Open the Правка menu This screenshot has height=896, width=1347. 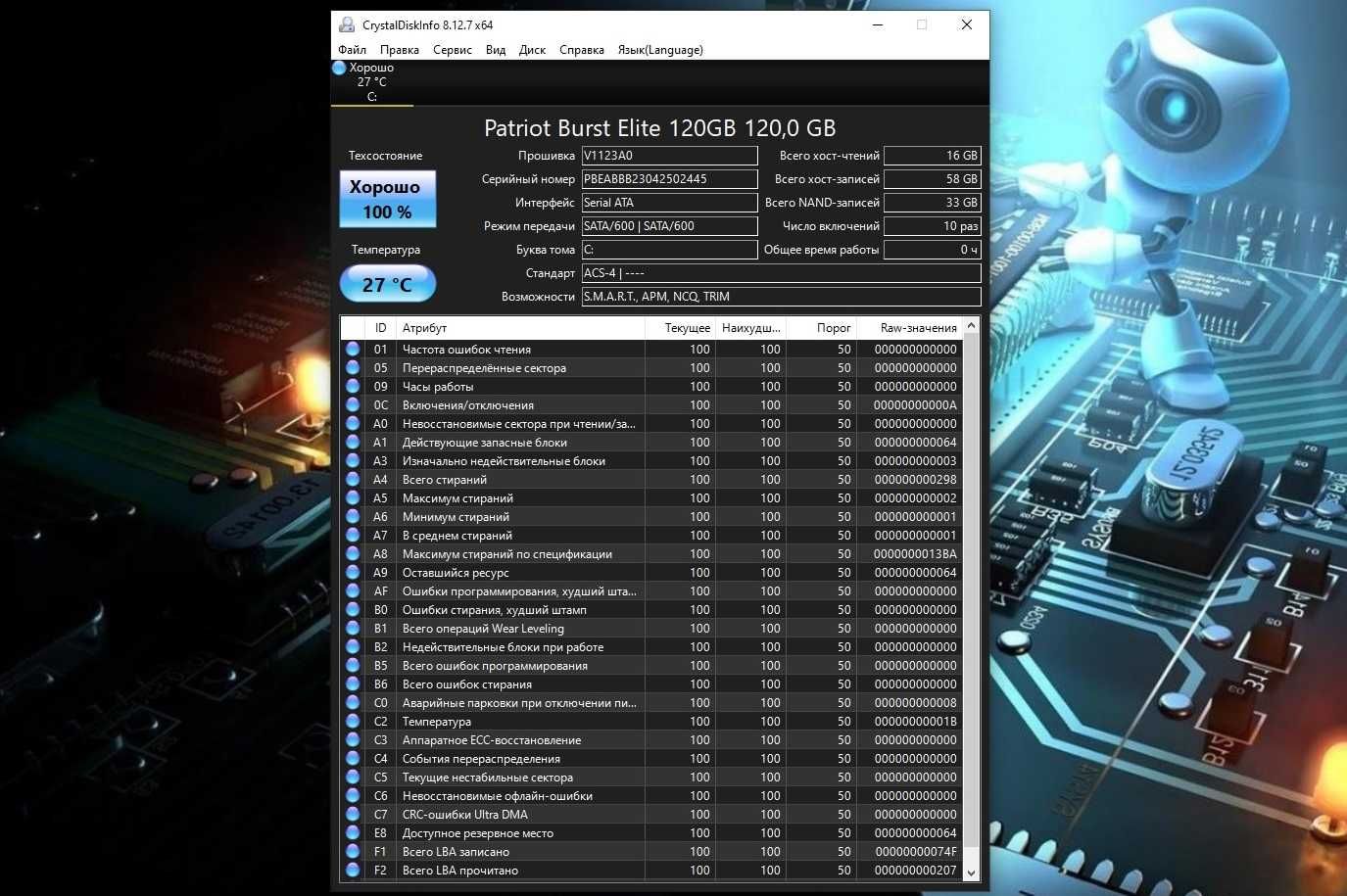tap(400, 50)
